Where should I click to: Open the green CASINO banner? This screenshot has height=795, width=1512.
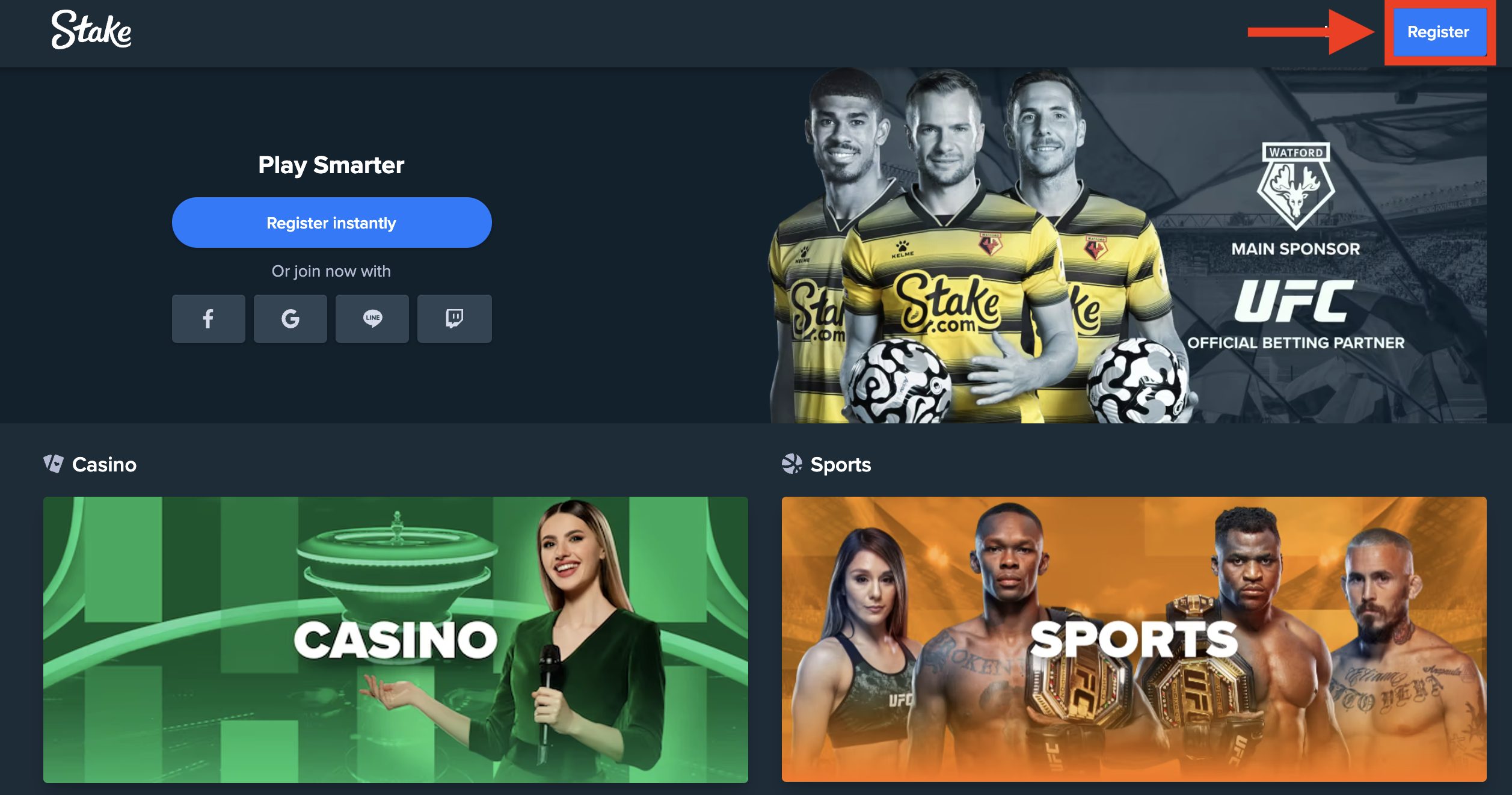396,639
